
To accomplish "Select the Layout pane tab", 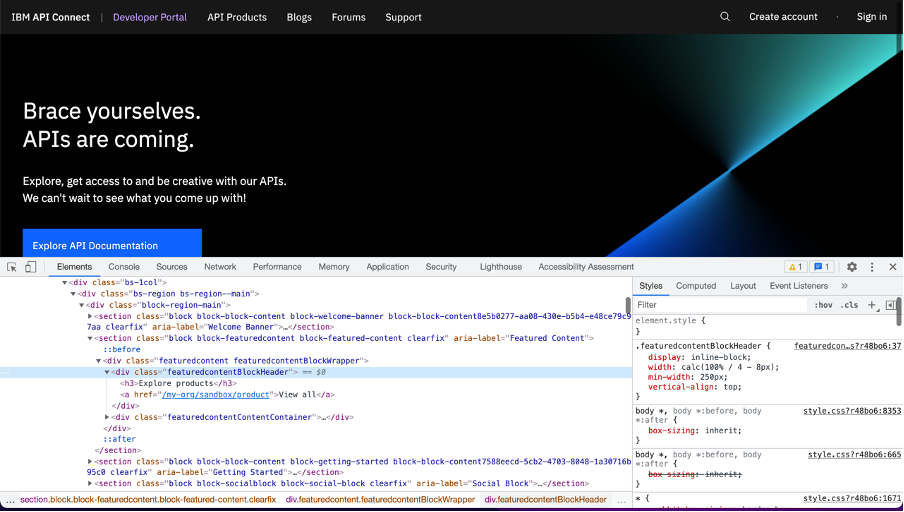I will click(743, 286).
